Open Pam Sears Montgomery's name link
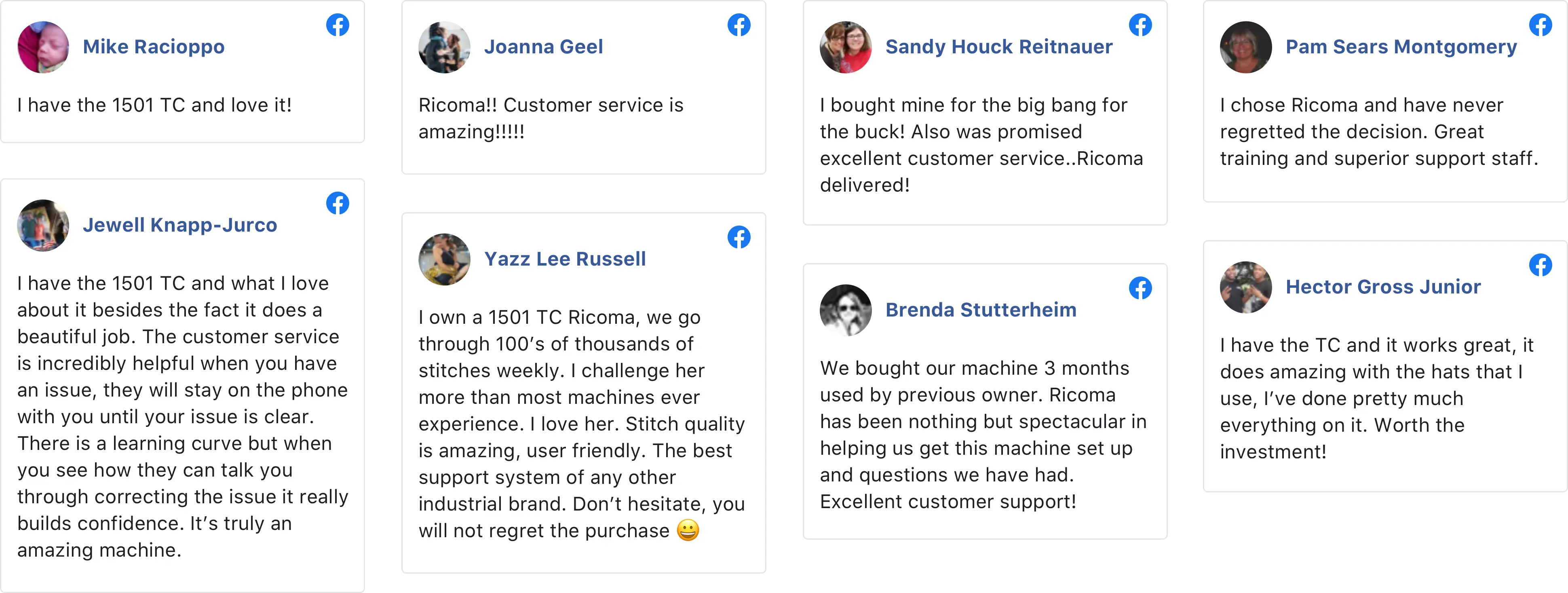 tap(1401, 47)
